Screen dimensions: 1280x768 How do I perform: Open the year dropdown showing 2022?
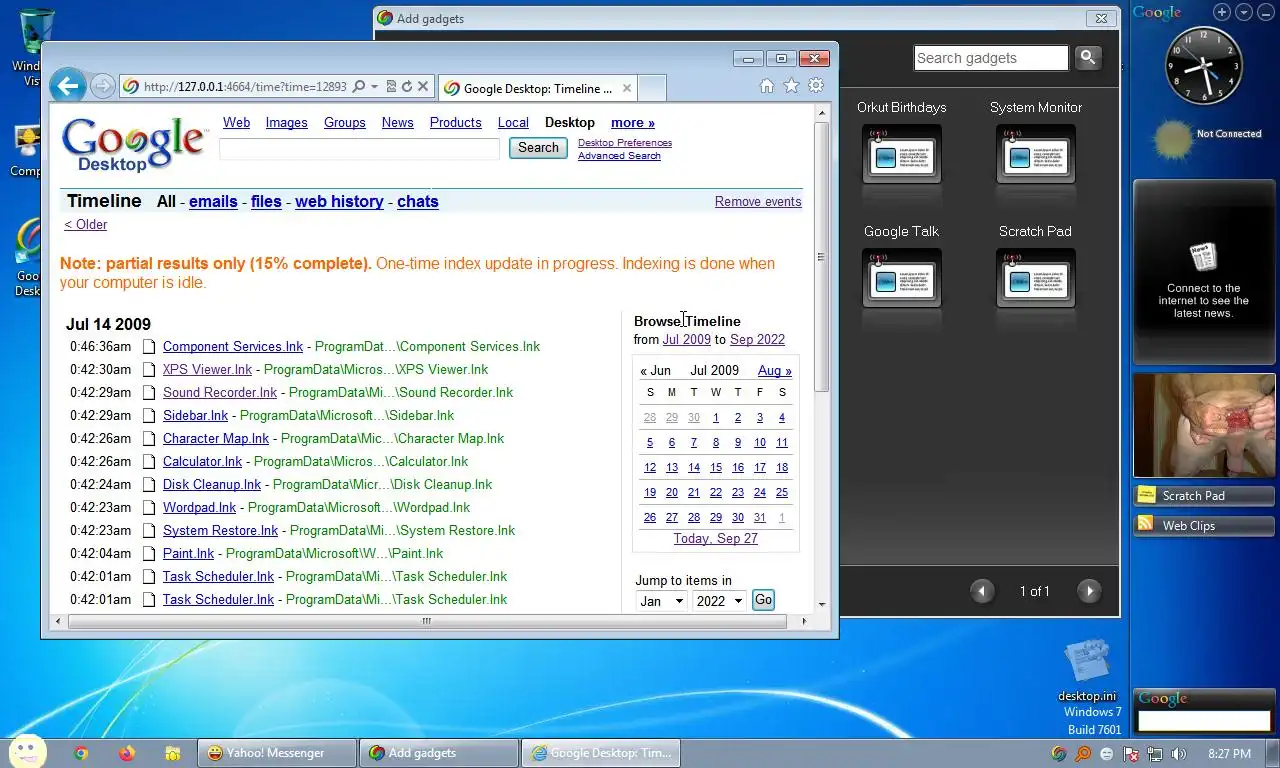point(719,601)
